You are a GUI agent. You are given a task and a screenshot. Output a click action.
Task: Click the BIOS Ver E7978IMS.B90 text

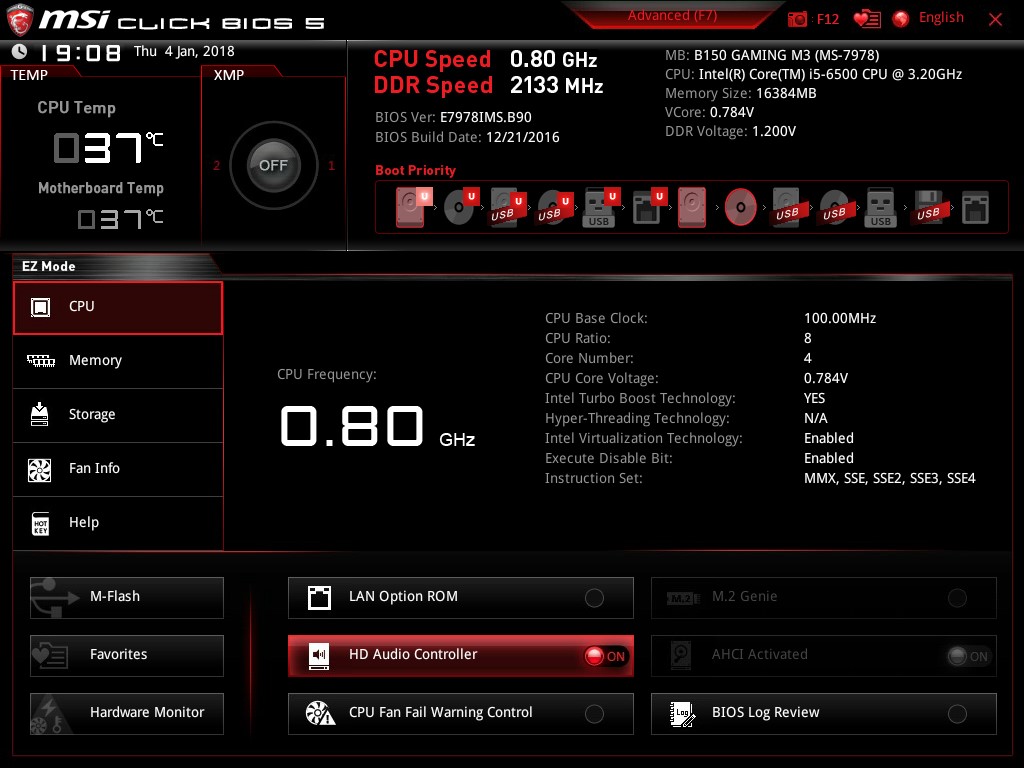coord(453,118)
